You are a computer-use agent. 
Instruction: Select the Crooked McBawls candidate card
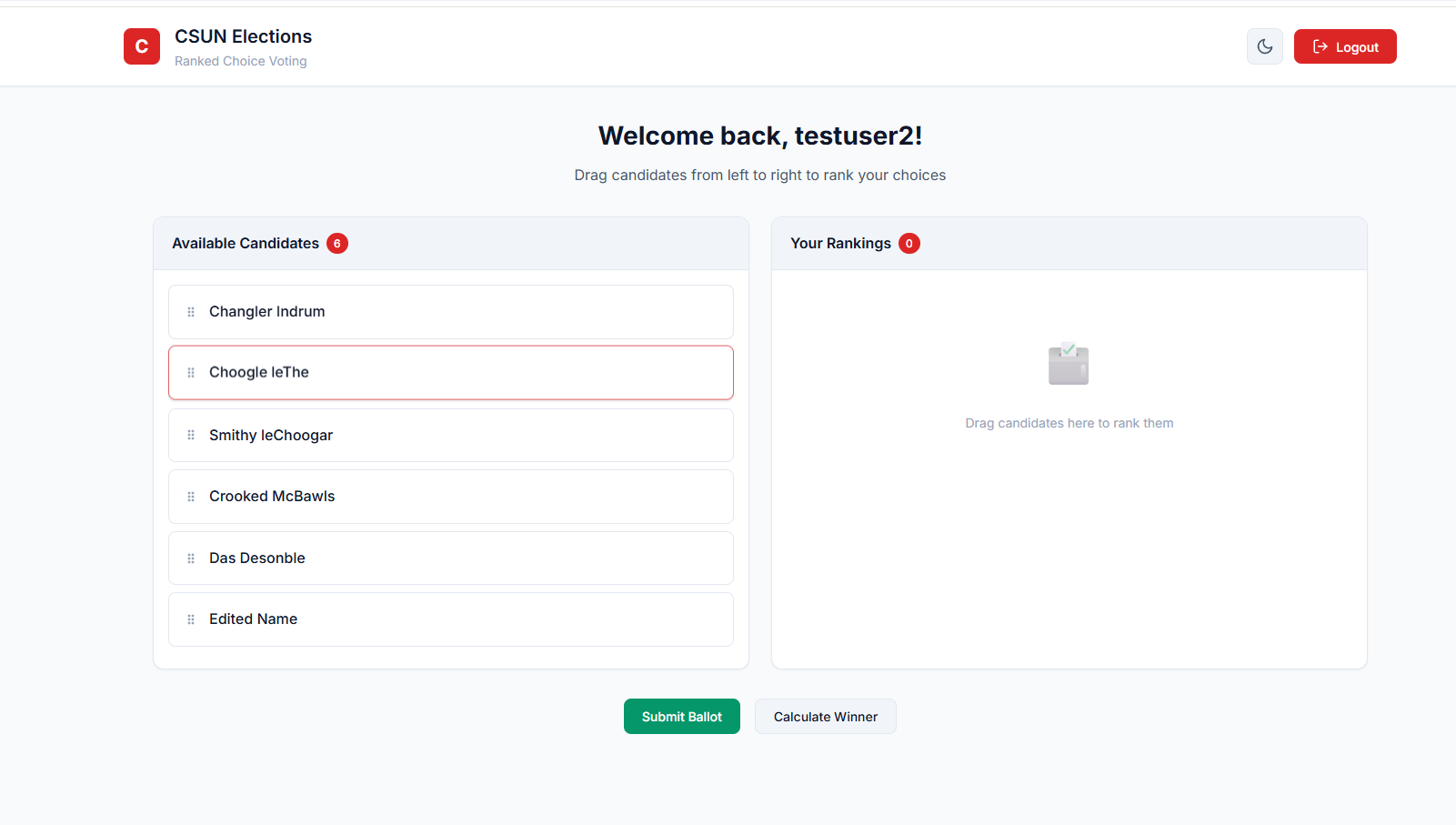pos(450,497)
